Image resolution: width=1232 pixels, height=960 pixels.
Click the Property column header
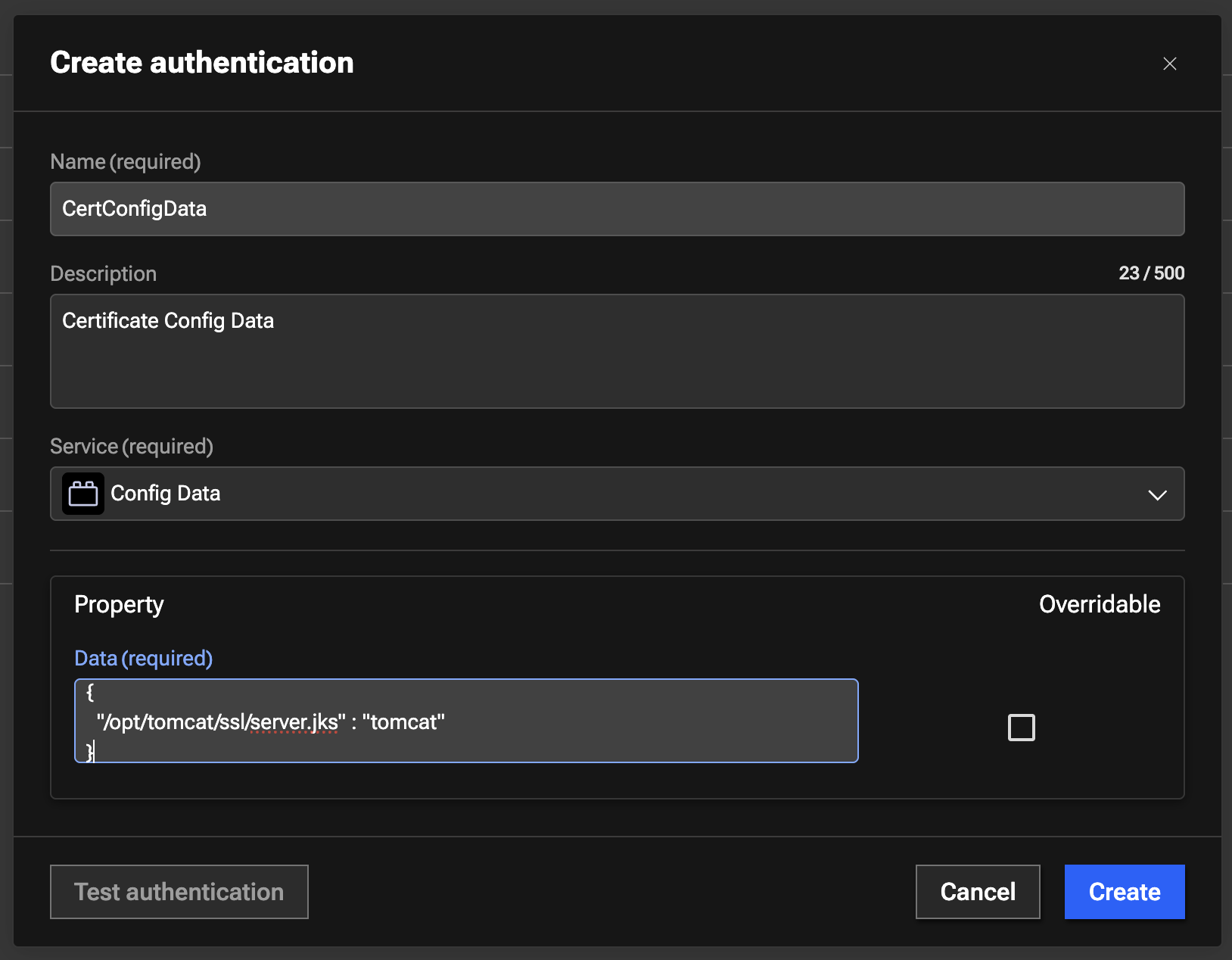(119, 604)
